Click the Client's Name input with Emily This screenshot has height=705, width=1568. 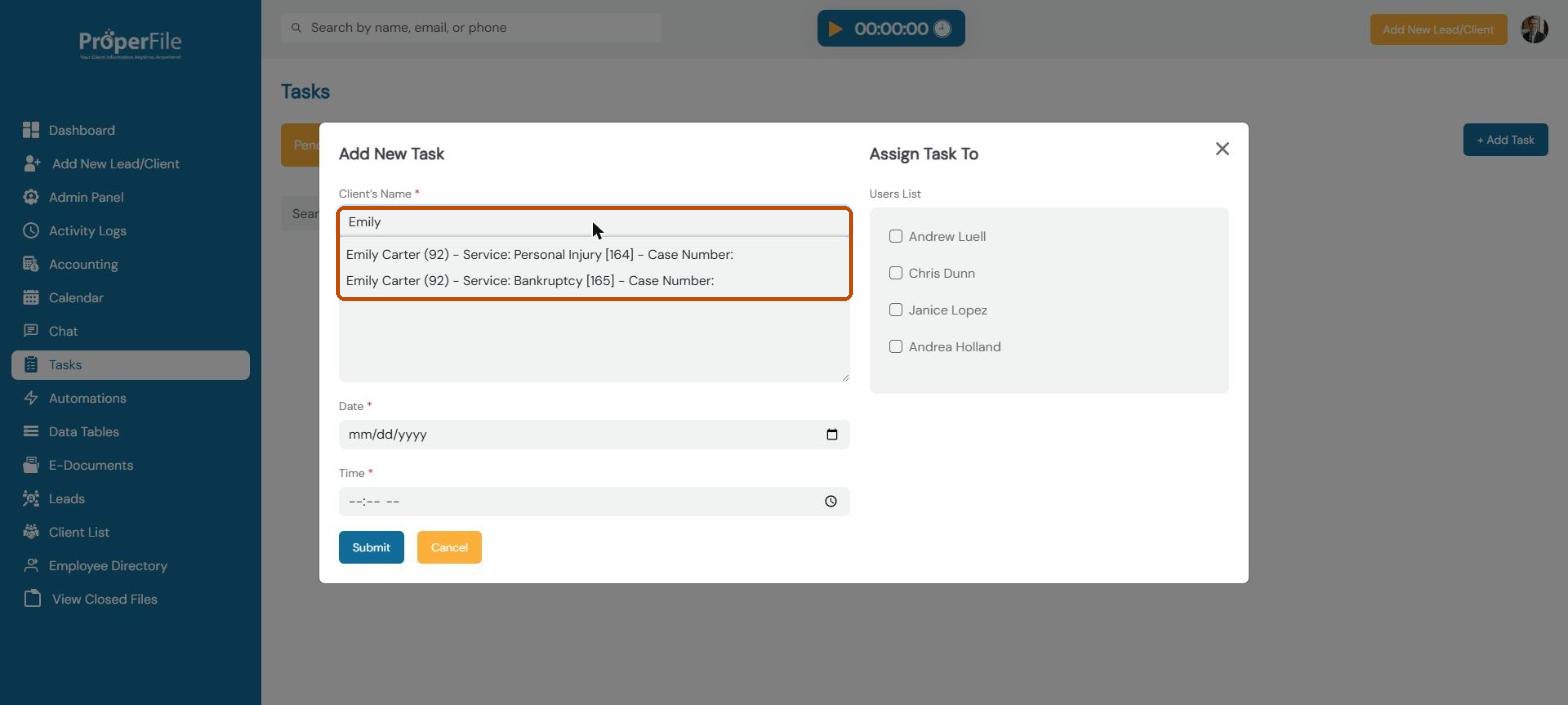594,222
